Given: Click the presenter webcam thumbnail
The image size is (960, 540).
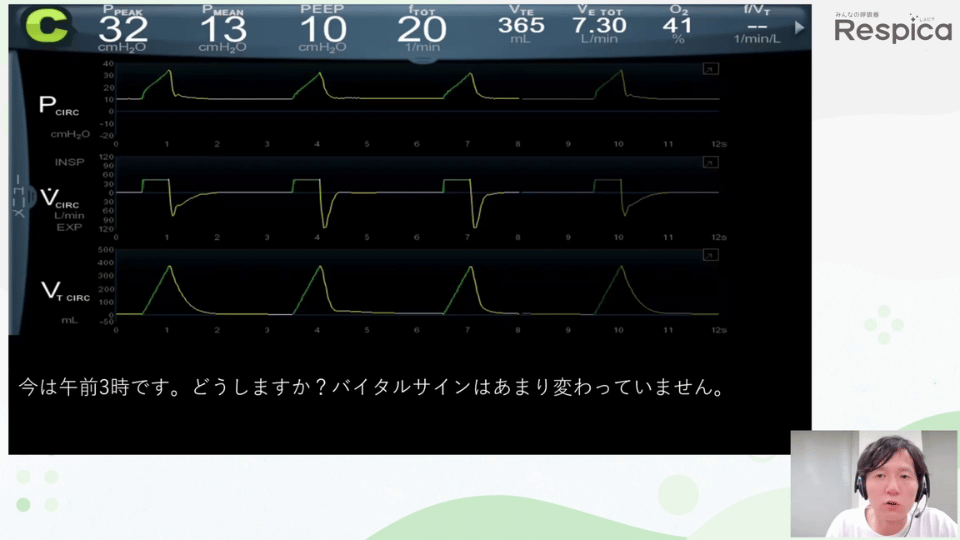Looking at the screenshot, I should point(874,484).
